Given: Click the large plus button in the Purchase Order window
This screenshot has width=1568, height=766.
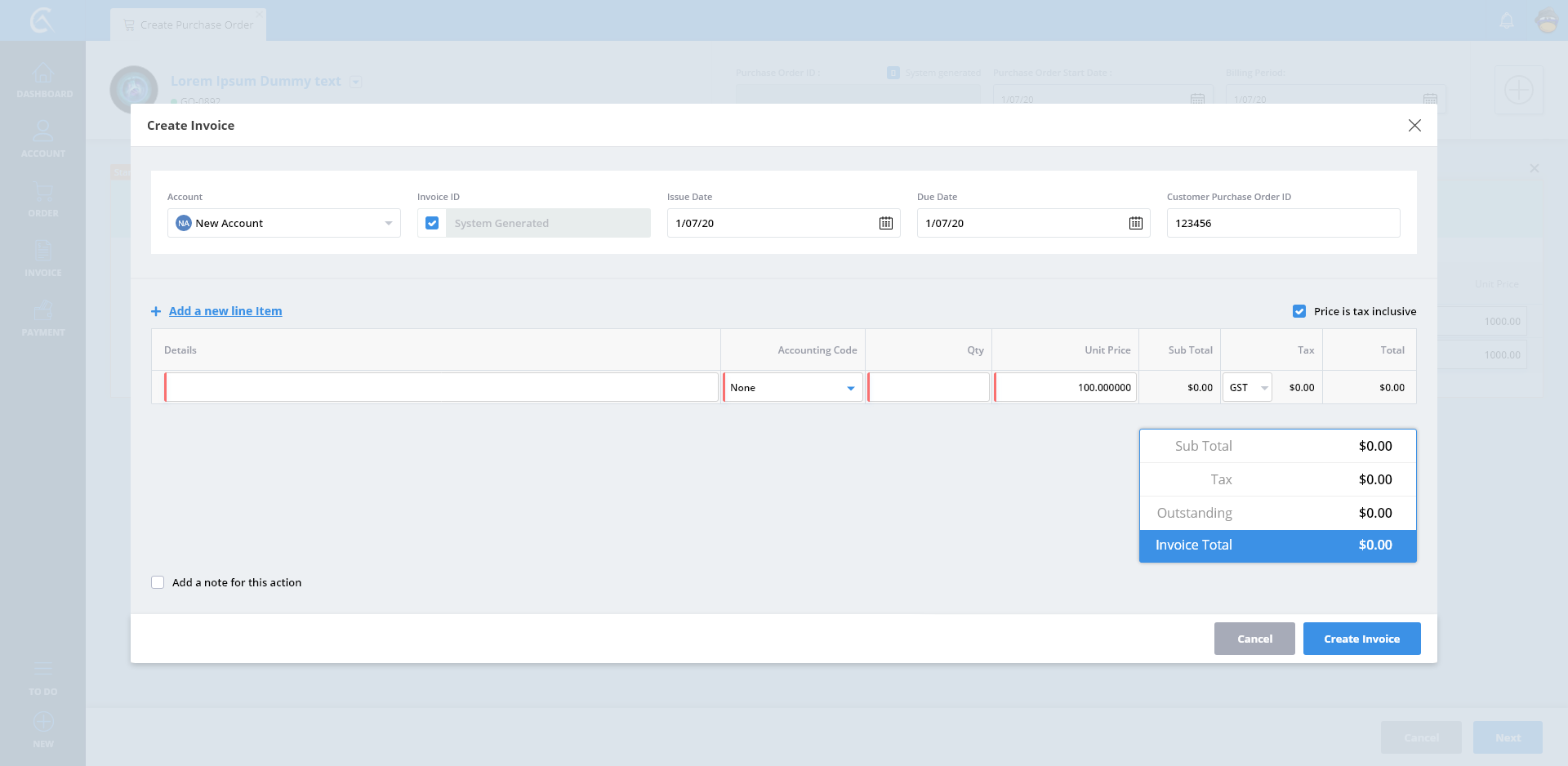Looking at the screenshot, I should [x=1518, y=90].
